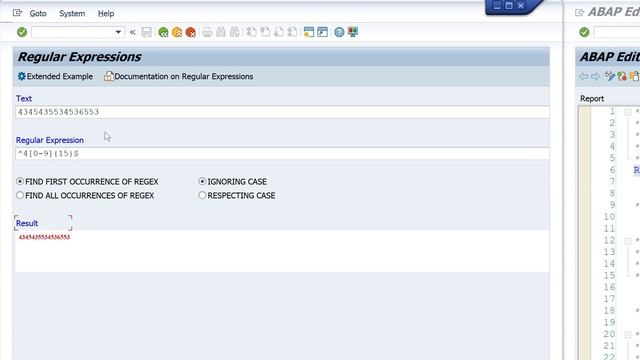Click the Print icon
640x360 pixels.
(207, 32)
